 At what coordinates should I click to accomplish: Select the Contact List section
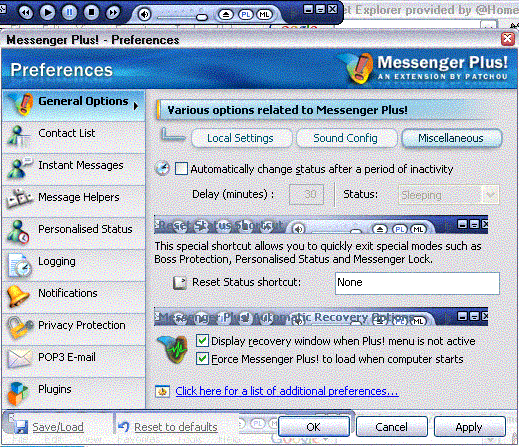point(73,137)
